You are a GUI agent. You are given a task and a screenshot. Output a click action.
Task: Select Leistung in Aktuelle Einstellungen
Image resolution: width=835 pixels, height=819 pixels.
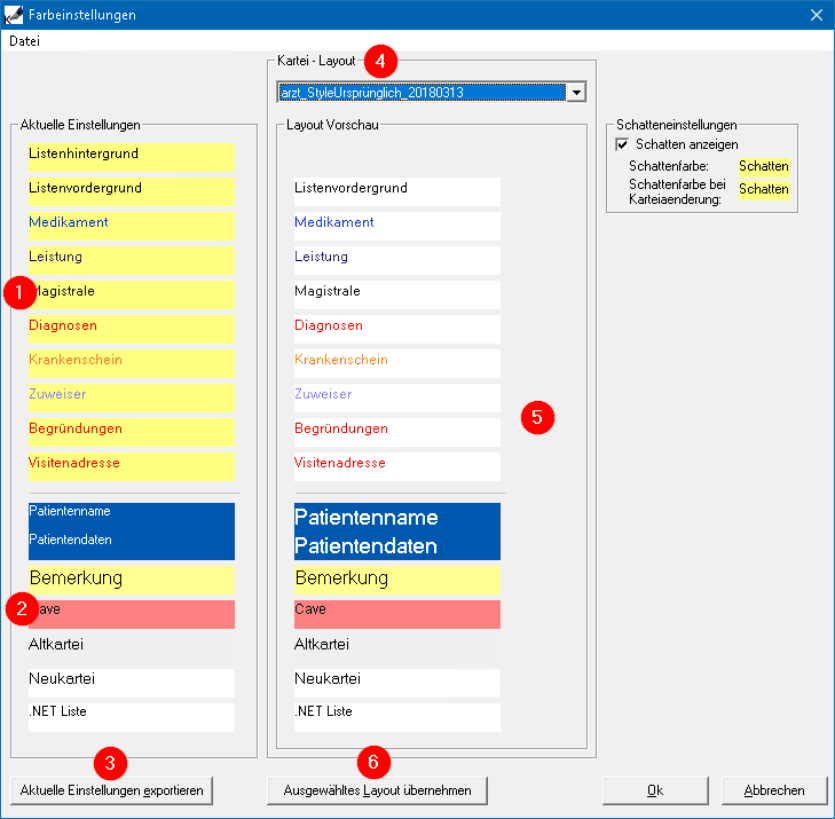(x=132, y=260)
